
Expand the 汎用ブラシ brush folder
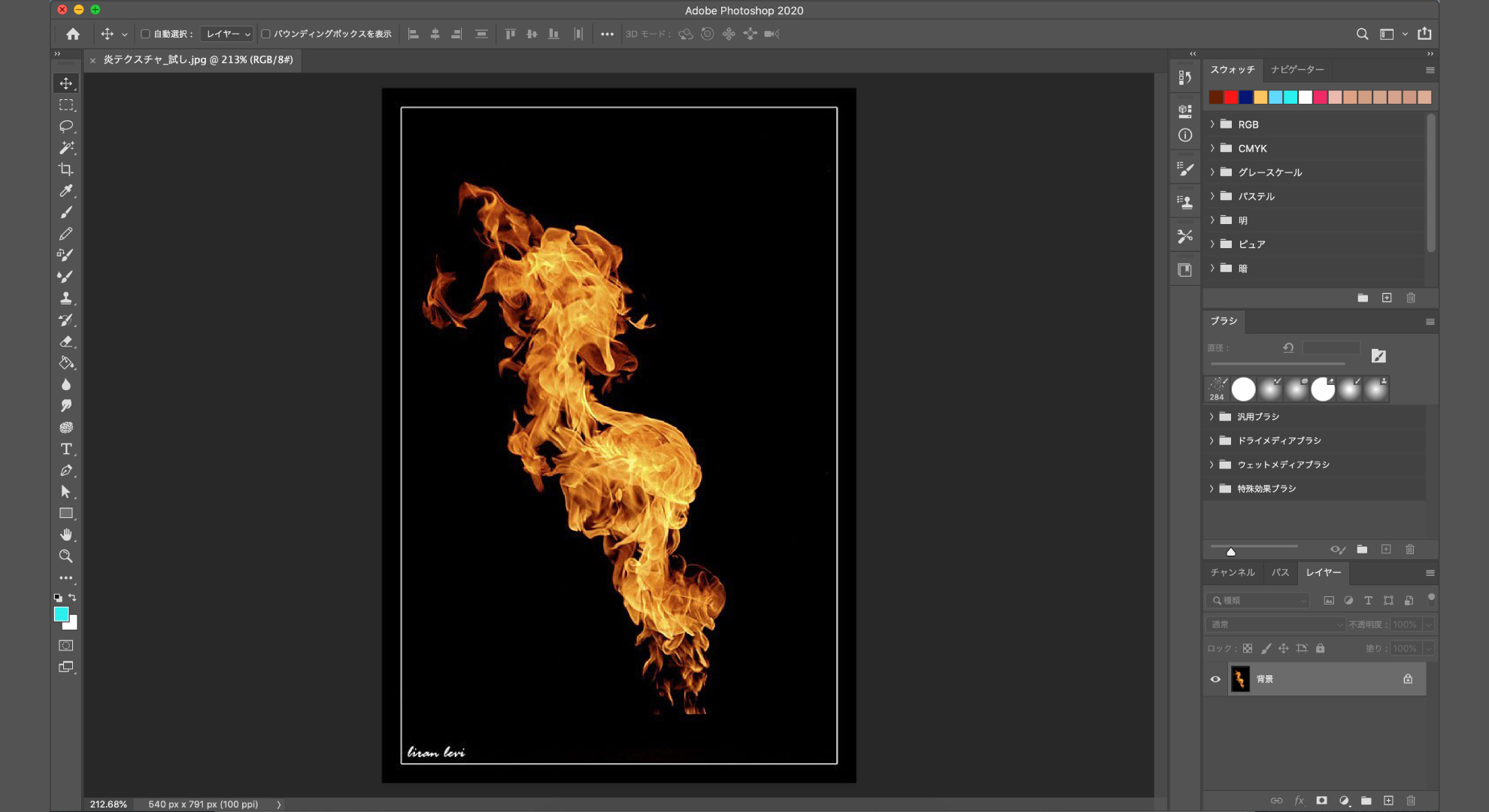[x=1212, y=417]
